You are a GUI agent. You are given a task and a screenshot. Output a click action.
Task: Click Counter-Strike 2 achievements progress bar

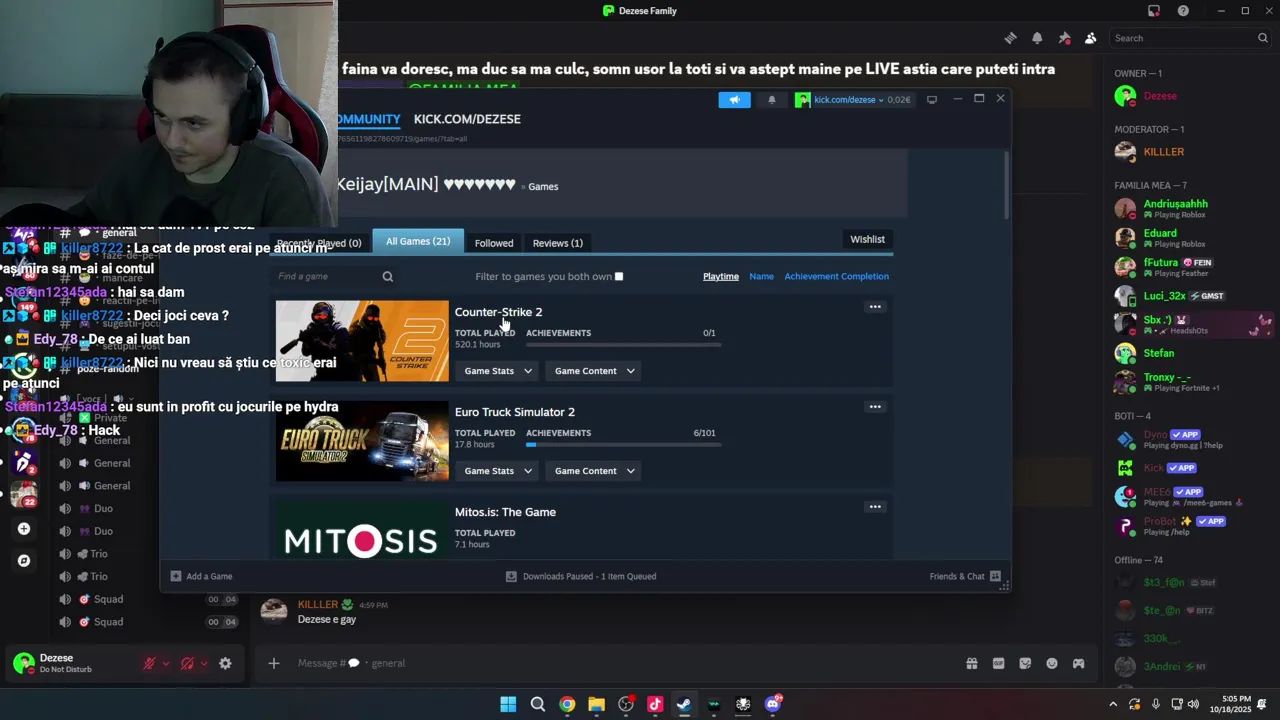[623, 344]
